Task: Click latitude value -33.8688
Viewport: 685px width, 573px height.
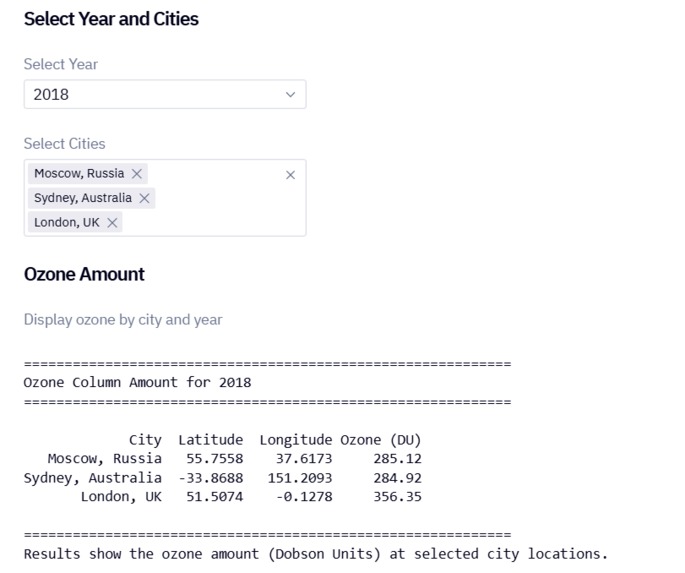Action: click(x=211, y=478)
